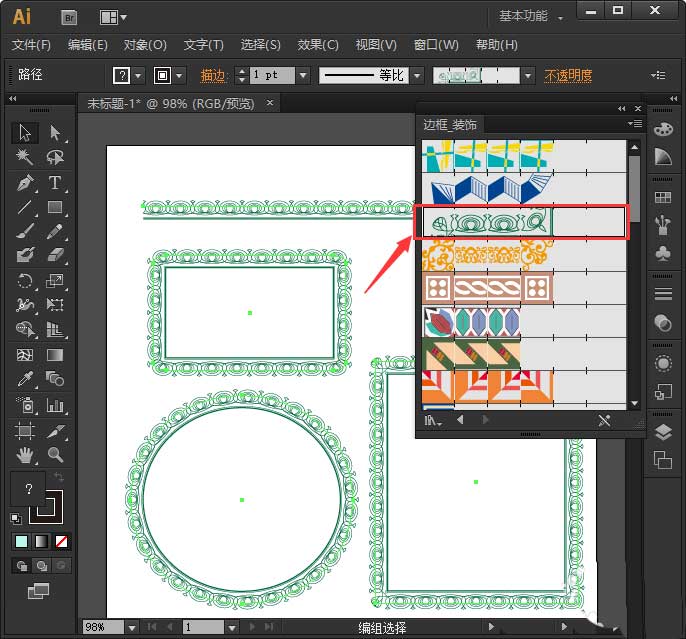Open the 文件(F) menu
Viewport: 686px width, 639px height.
click(x=31, y=45)
